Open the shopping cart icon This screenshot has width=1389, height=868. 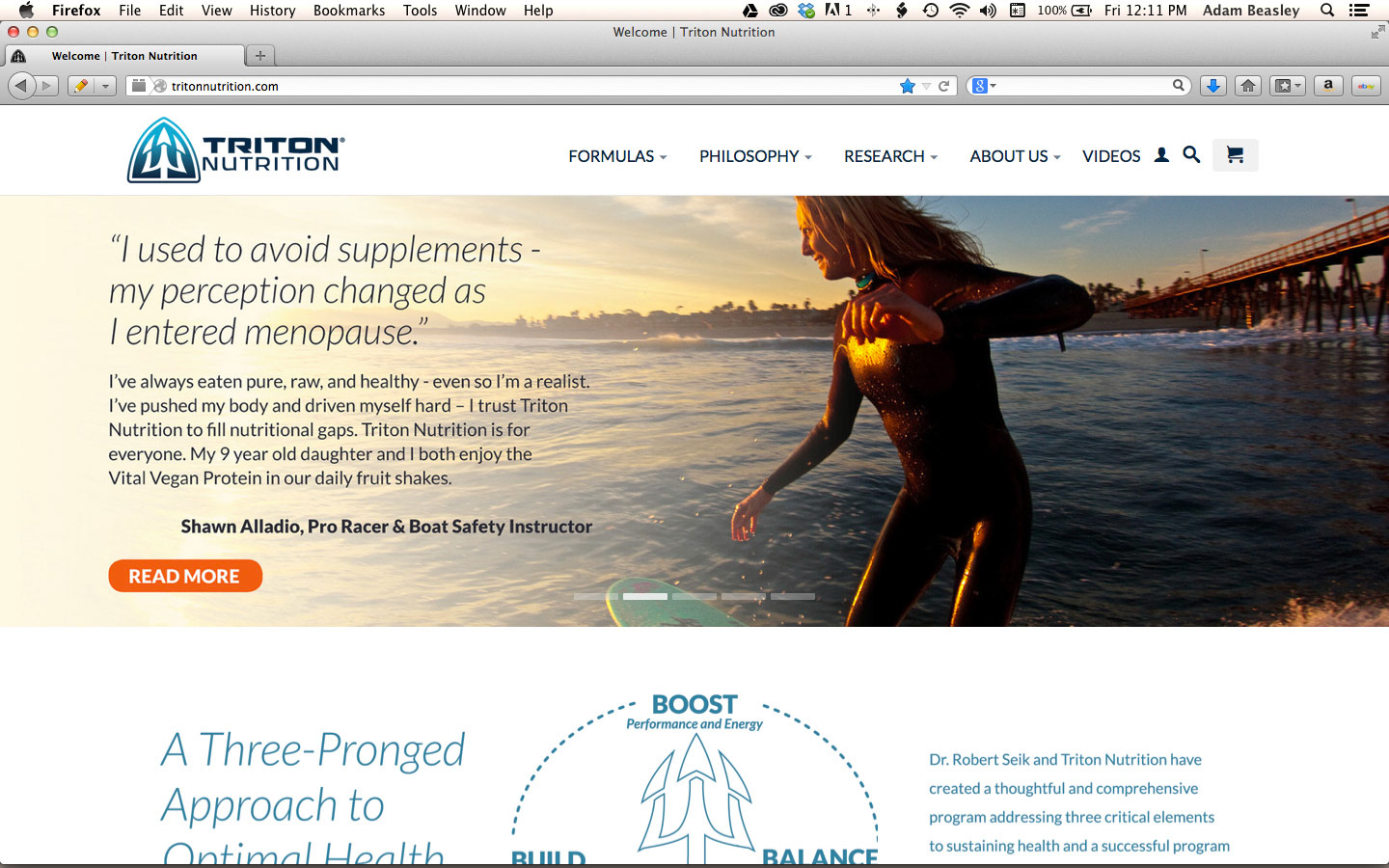[x=1235, y=154]
